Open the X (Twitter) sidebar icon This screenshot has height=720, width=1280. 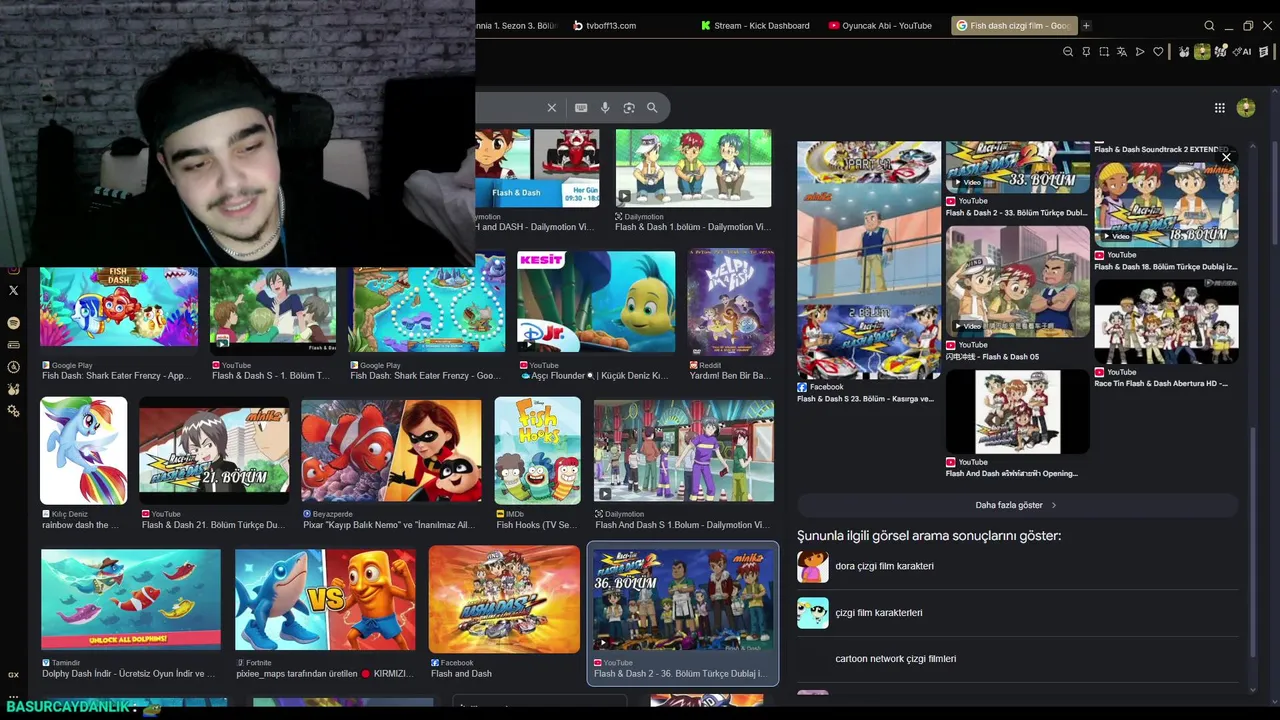pos(13,290)
